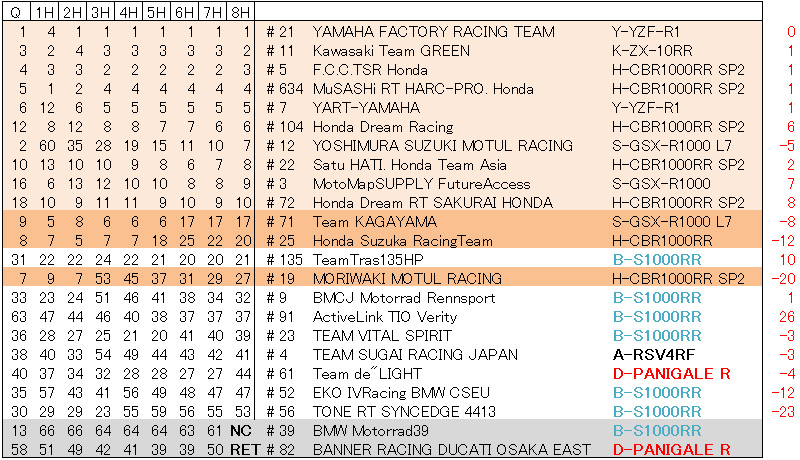The width and height of the screenshot is (800, 460).
Task: Click B-S1000RR in BMW Motorrad39 row
Action: coord(657,431)
